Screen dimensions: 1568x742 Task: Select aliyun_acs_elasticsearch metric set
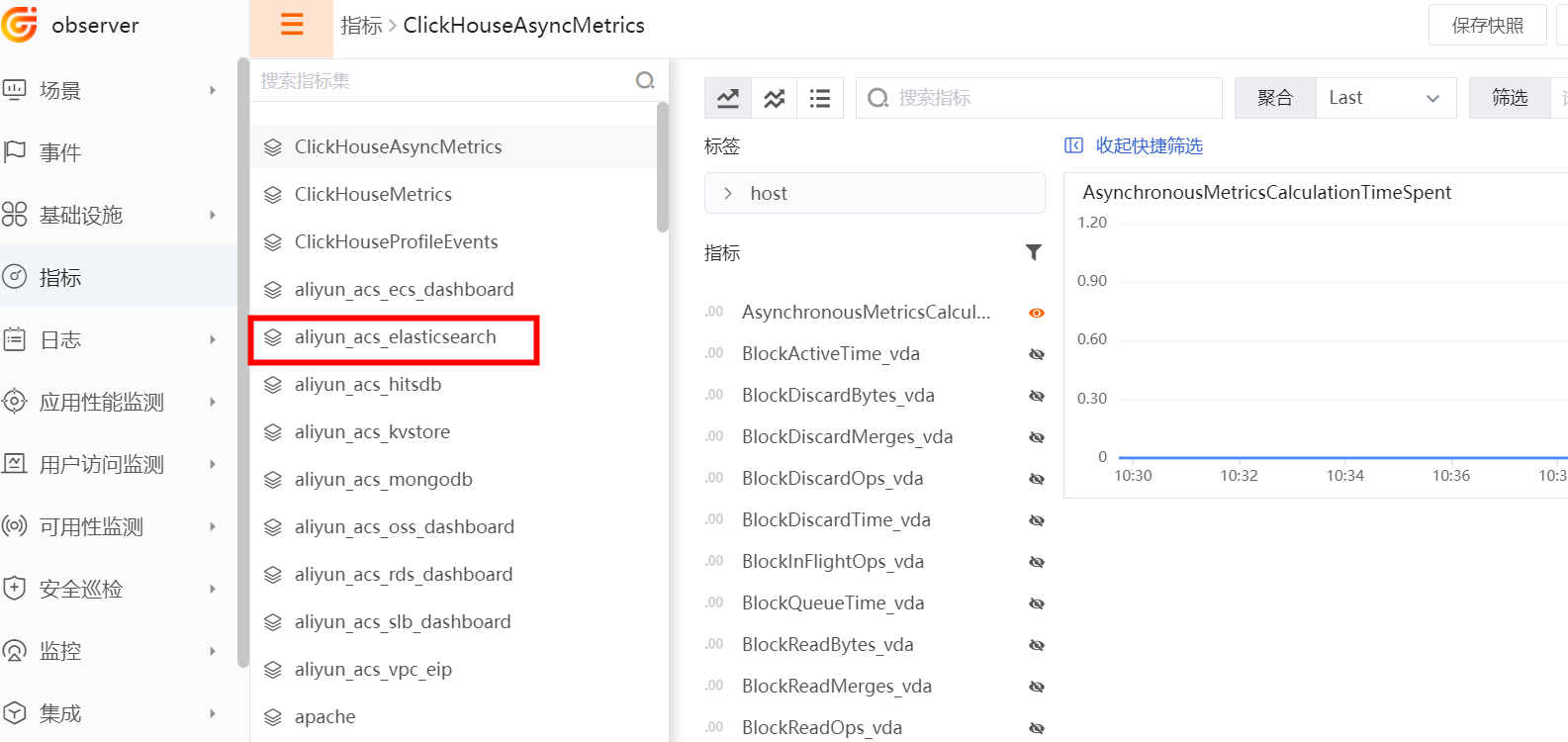(x=394, y=336)
